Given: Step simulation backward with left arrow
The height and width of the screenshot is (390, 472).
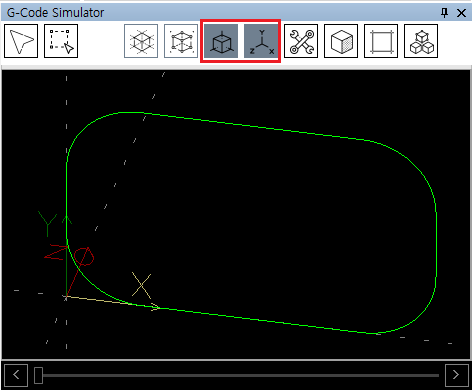Looking at the screenshot, I should tap(16, 375).
